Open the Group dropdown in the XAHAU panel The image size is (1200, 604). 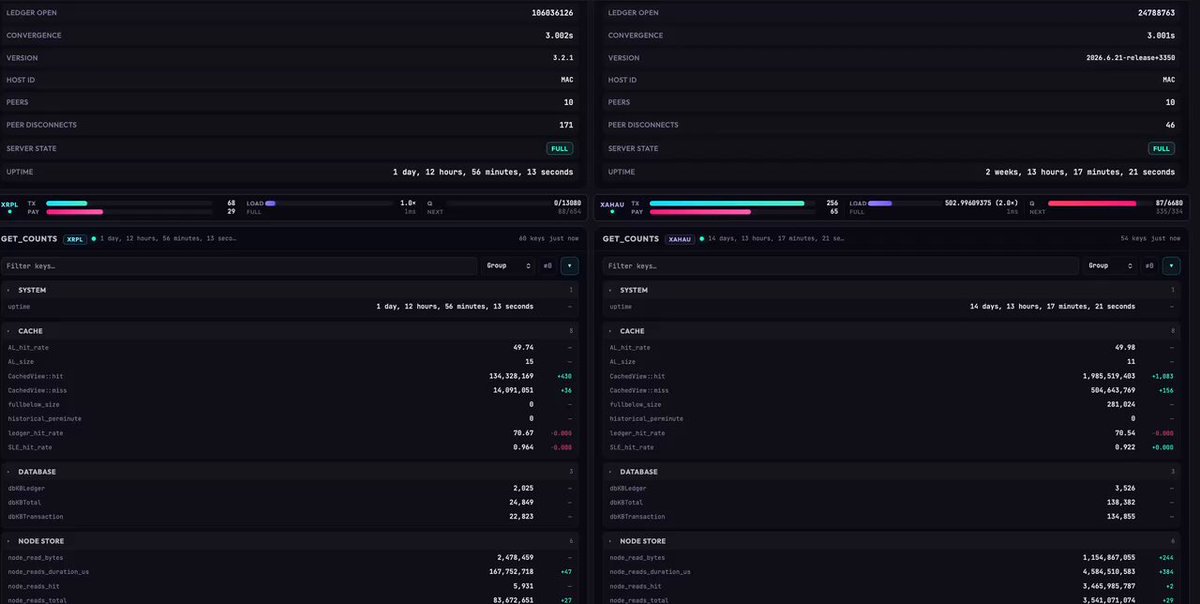pyautogui.click(x=1110, y=266)
